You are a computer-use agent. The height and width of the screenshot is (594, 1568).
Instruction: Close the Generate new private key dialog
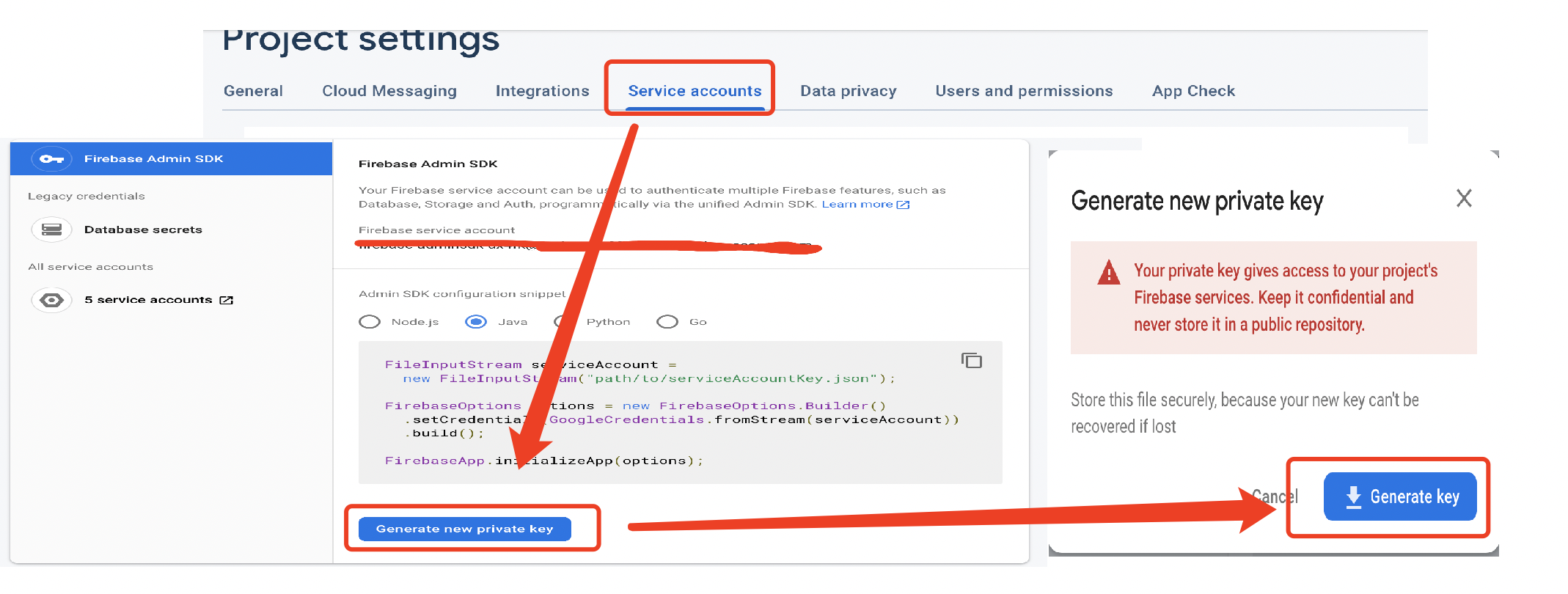[x=1464, y=198]
